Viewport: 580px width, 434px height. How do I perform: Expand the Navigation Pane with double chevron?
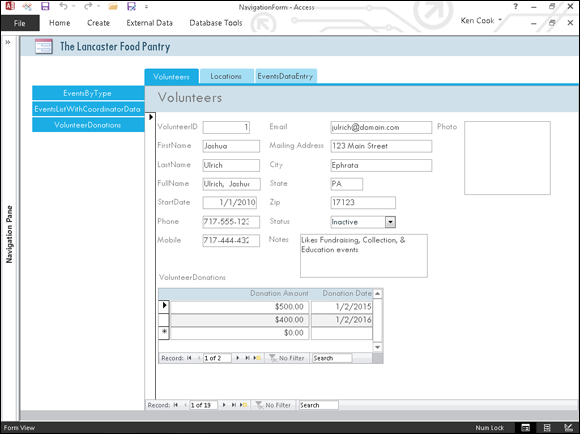coord(8,43)
